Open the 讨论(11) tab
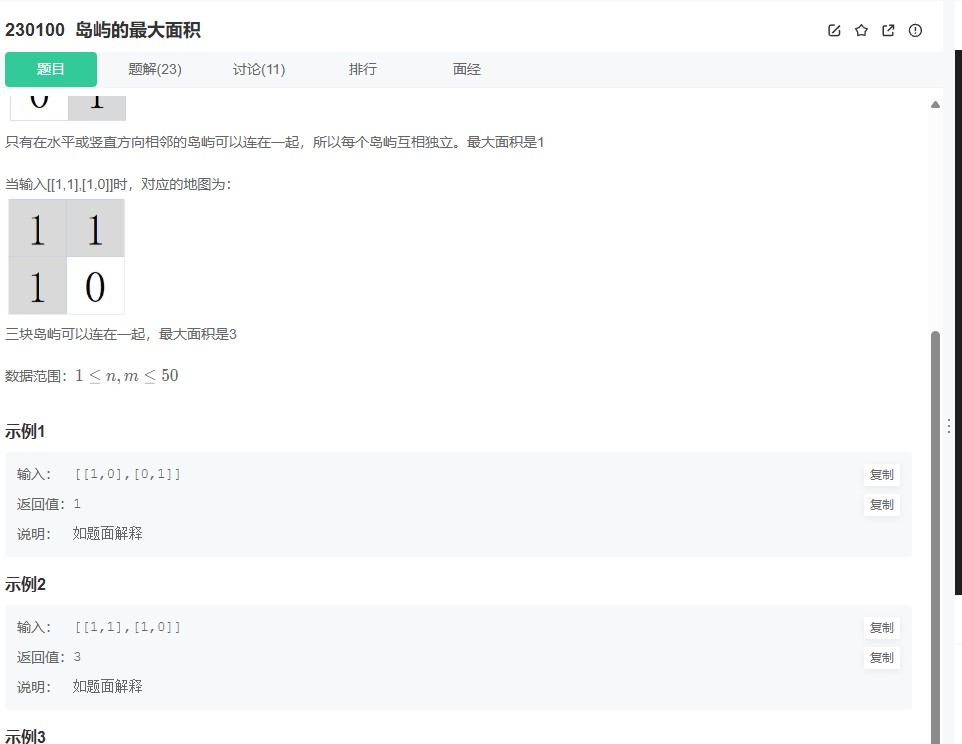The image size is (962, 744). pos(259,69)
